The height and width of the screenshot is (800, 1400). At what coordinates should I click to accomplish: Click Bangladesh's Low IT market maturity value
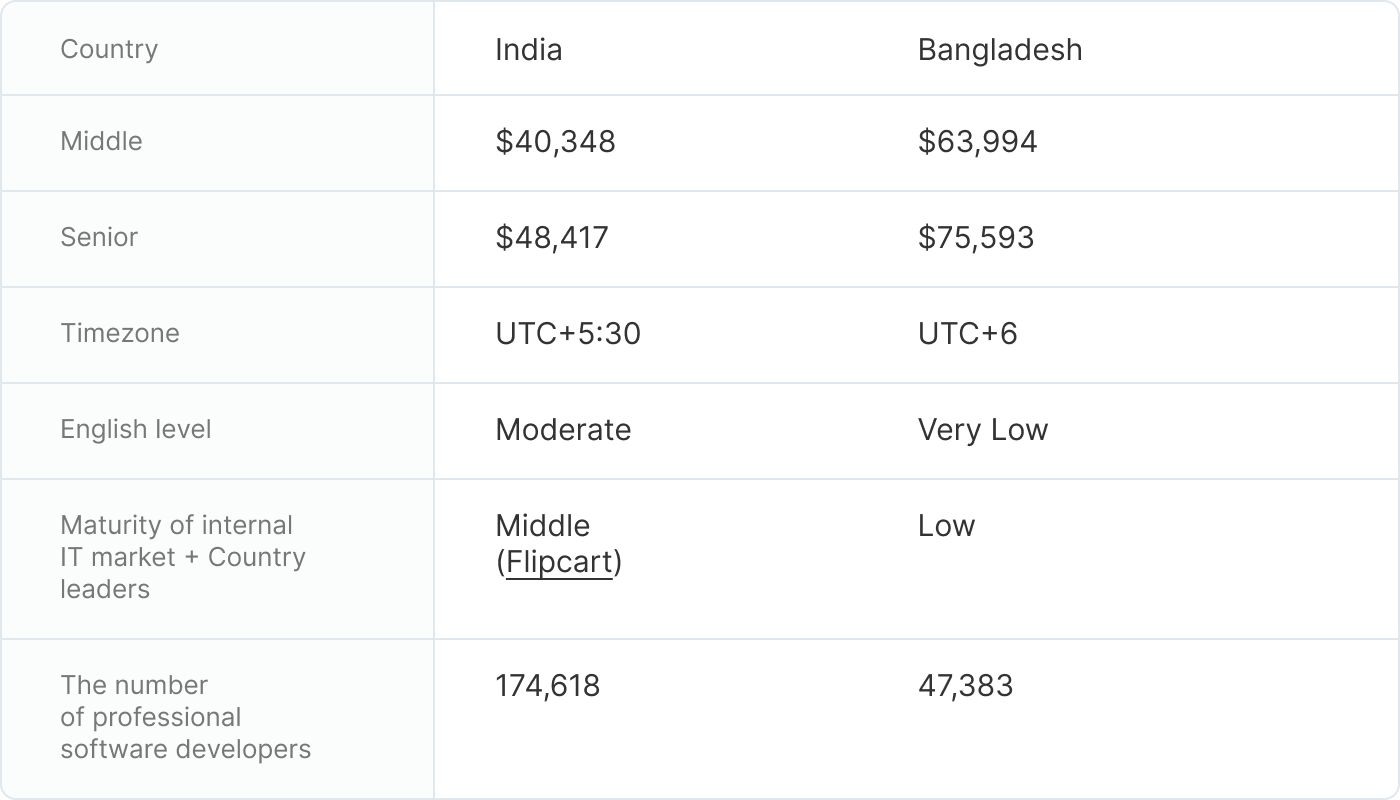(946, 526)
